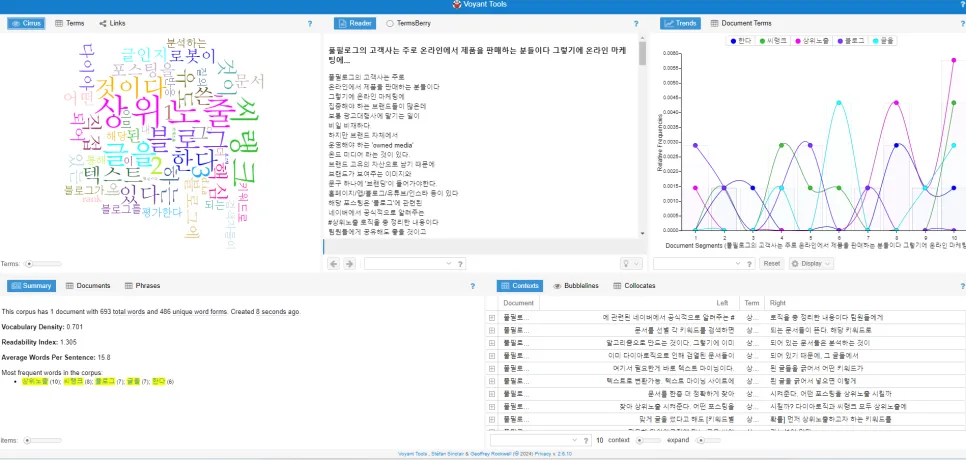Expand the Contexts row '텍스트로 변환가능'

pyautogui.click(x=492, y=381)
